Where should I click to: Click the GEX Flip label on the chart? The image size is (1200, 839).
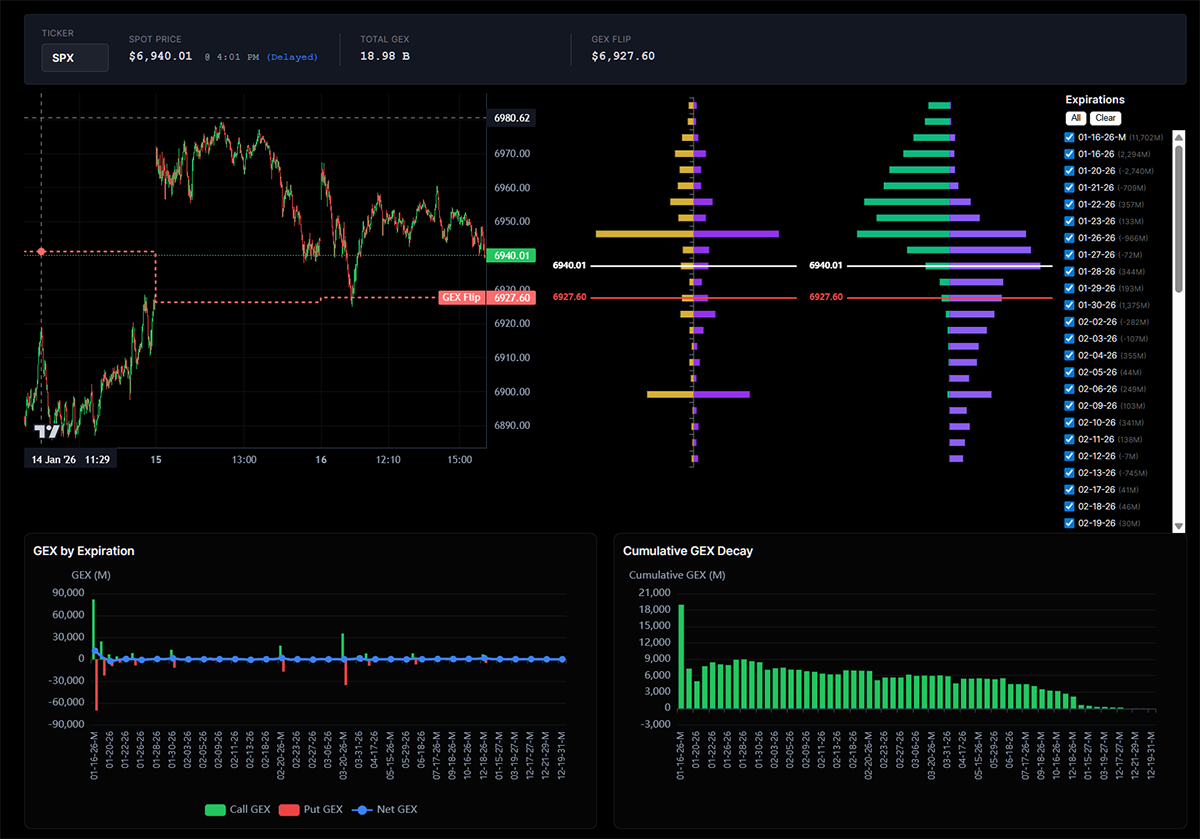click(462, 298)
